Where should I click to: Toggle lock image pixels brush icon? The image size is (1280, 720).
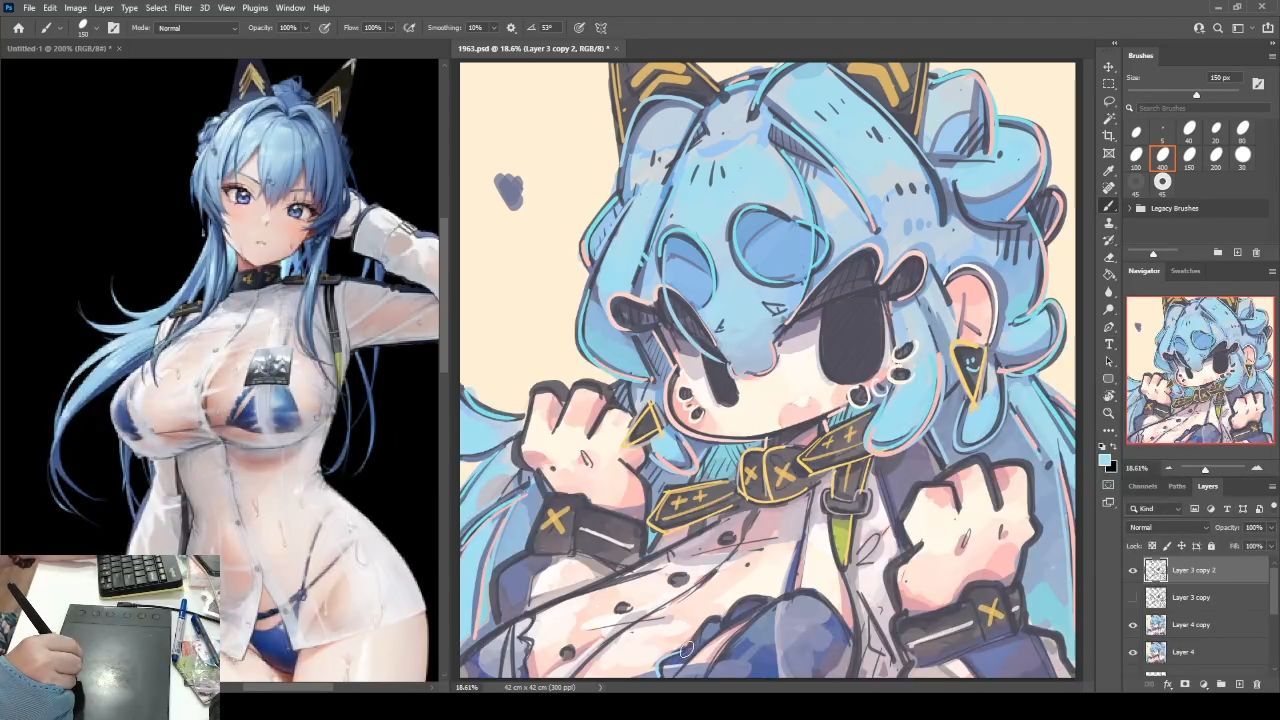(x=1167, y=546)
